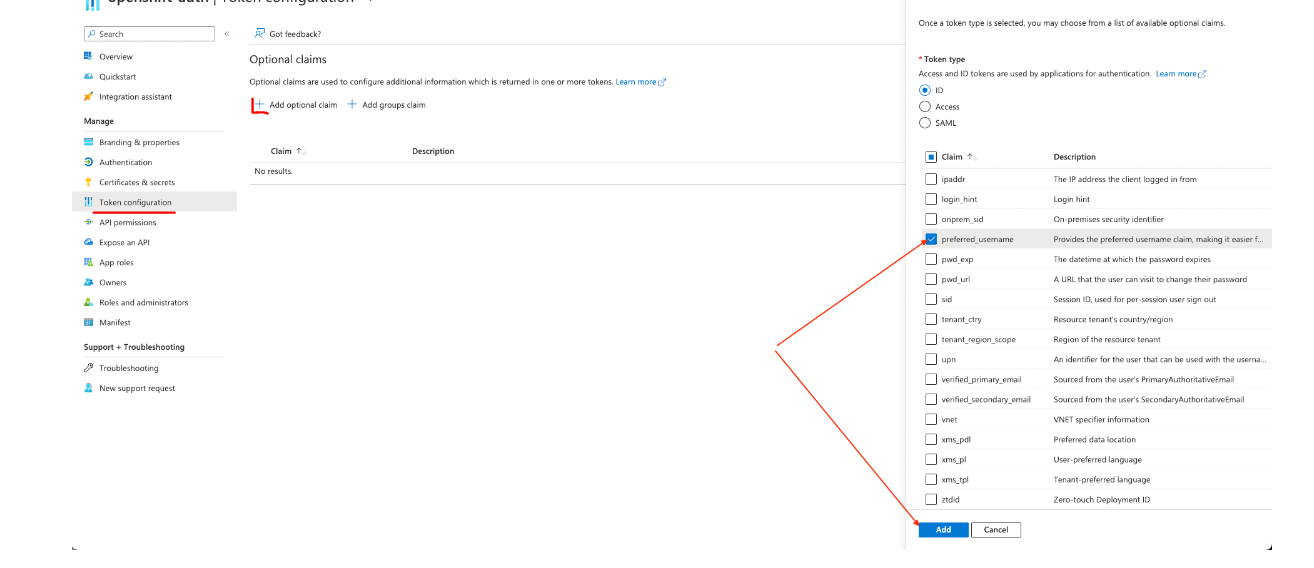This screenshot has width=1314, height=568.
Task: Open Quickstart cloud icon
Action: 89,77
